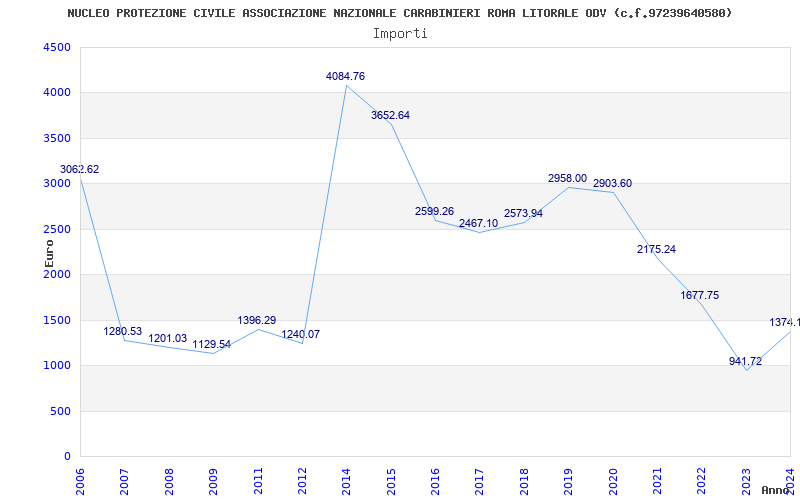
Task: Click the 3500 y-axis tick label
Action: click(57, 138)
